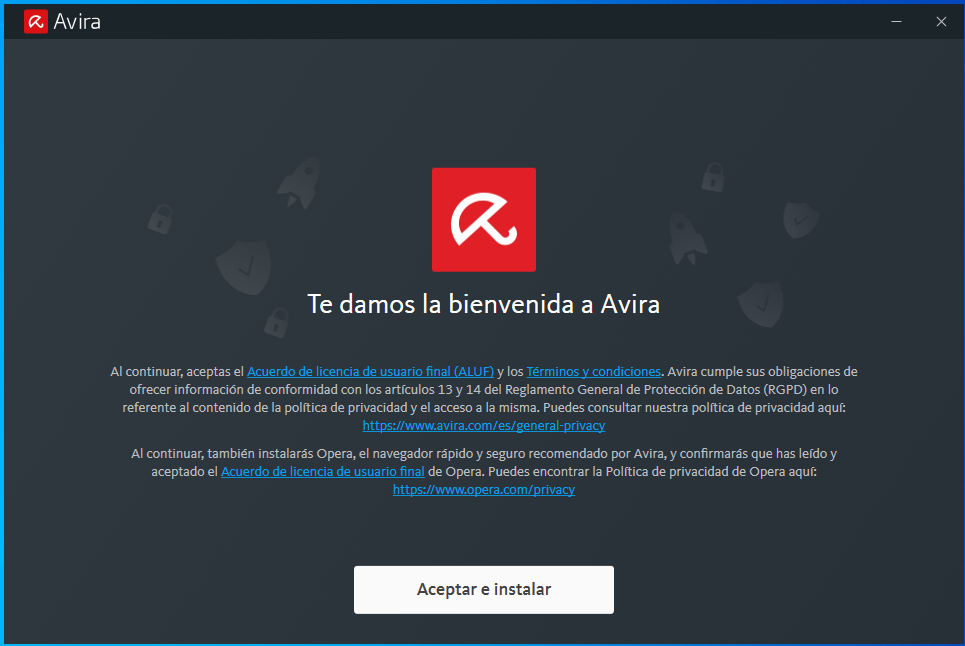
Task: Click the Avira title text in title bar
Action: pyautogui.click(x=77, y=22)
